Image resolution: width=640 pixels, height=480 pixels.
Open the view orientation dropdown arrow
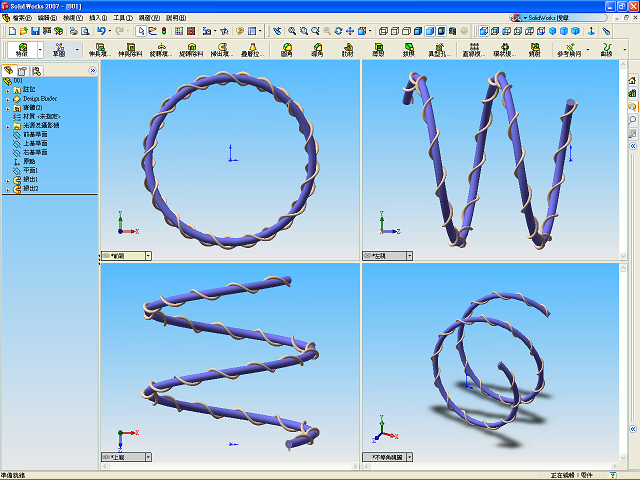click(x=370, y=31)
